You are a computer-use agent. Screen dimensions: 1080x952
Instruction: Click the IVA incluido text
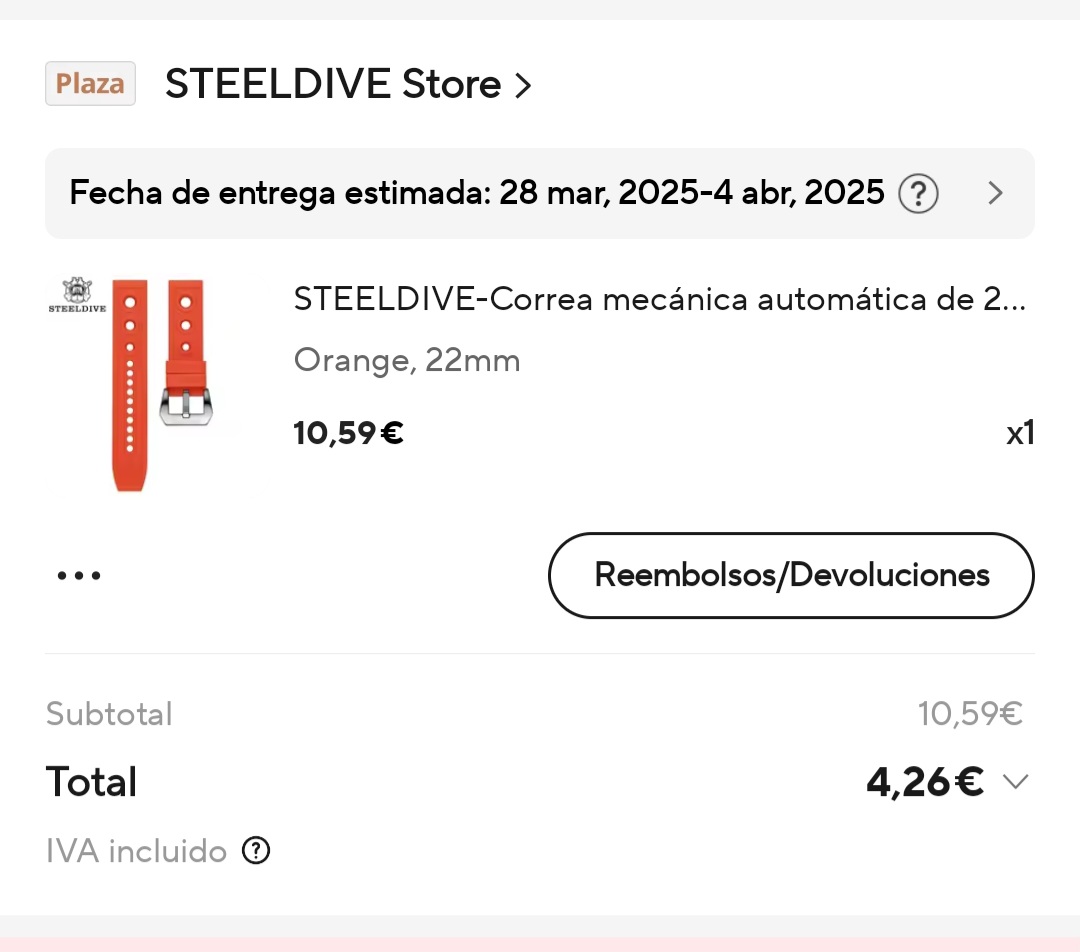point(137,851)
